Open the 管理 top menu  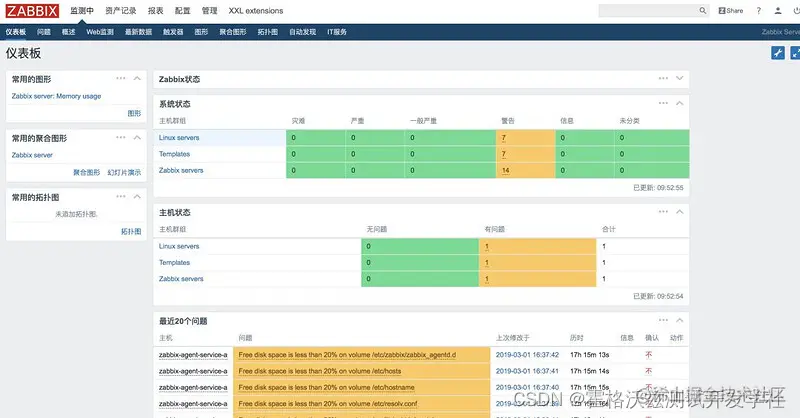(x=209, y=11)
